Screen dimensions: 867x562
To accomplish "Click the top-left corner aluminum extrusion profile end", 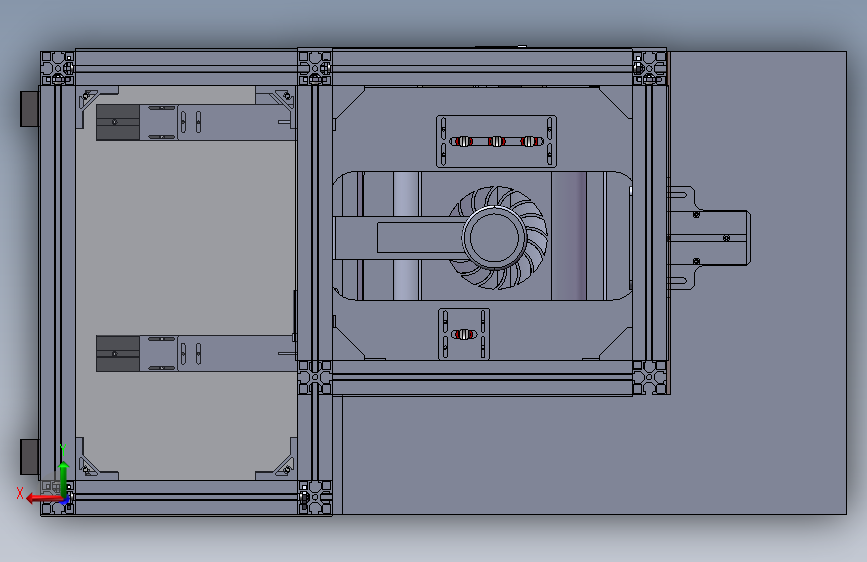I will click(x=57, y=68).
